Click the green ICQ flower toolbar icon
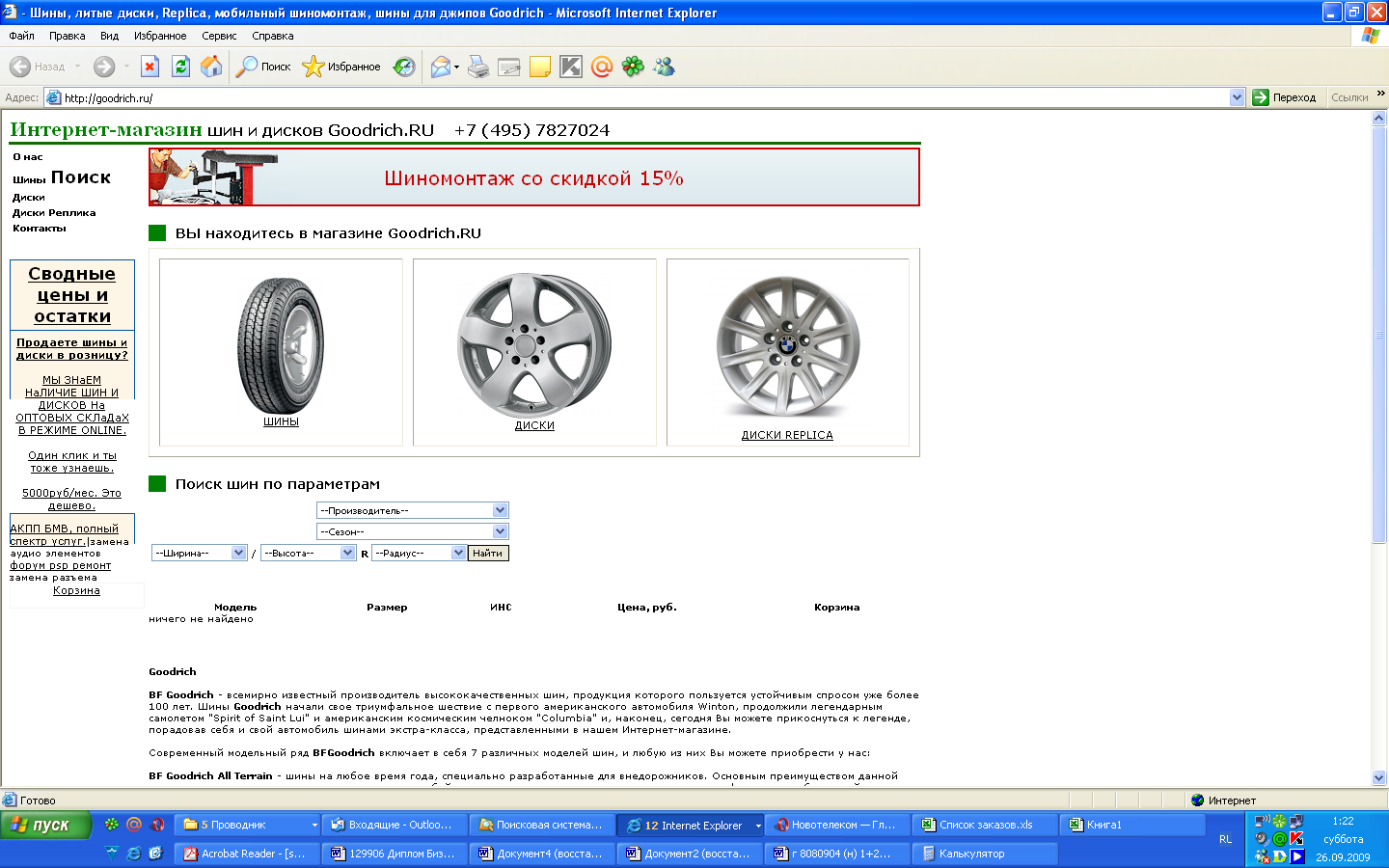Viewport: 1389px width, 868px height. coord(633,67)
